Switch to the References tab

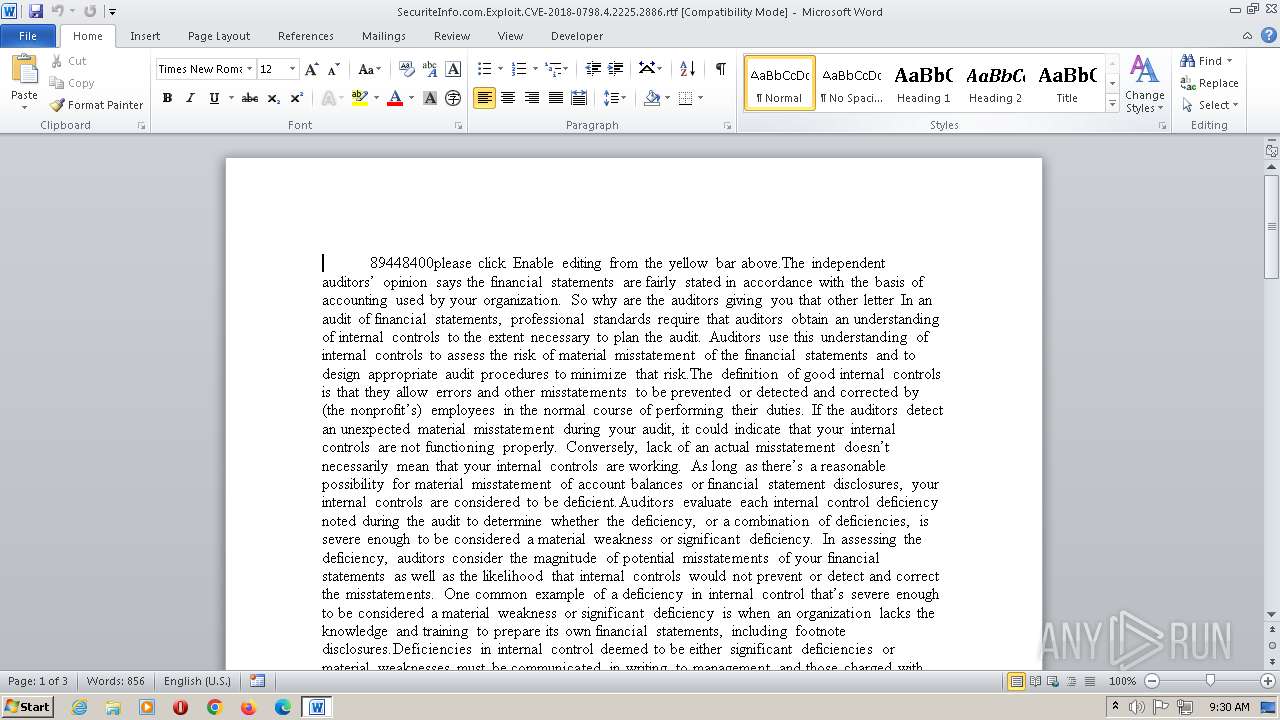[x=306, y=36]
